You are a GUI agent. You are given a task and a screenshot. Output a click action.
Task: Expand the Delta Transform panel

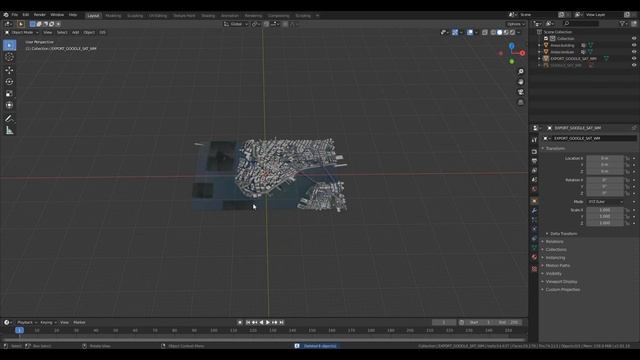tap(563, 234)
